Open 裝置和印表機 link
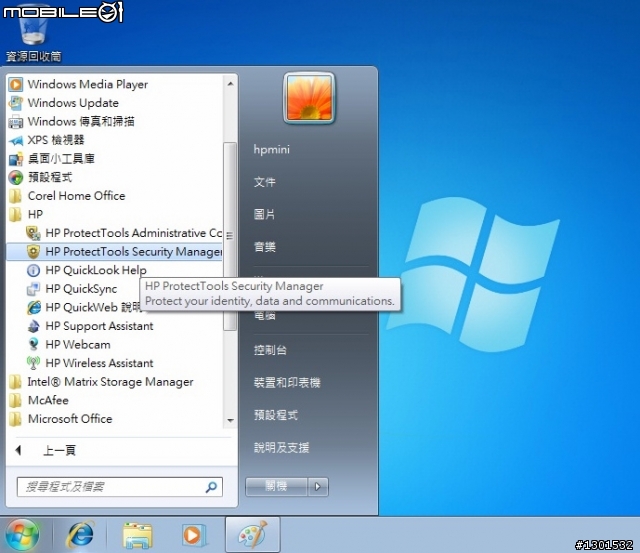 pyautogui.click(x=287, y=383)
